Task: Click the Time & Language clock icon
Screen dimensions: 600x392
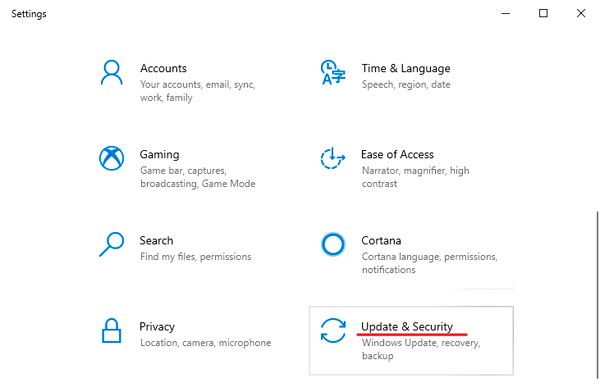Action: tap(333, 72)
